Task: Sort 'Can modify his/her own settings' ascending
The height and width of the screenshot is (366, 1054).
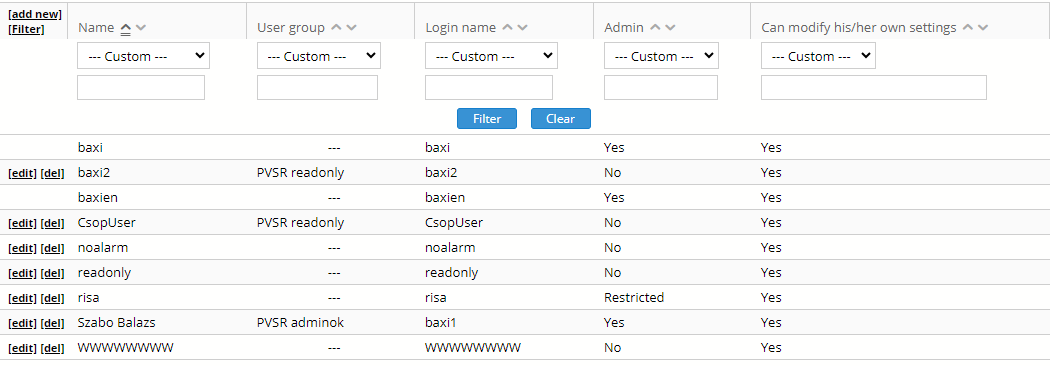Action: tap(968, 28)
